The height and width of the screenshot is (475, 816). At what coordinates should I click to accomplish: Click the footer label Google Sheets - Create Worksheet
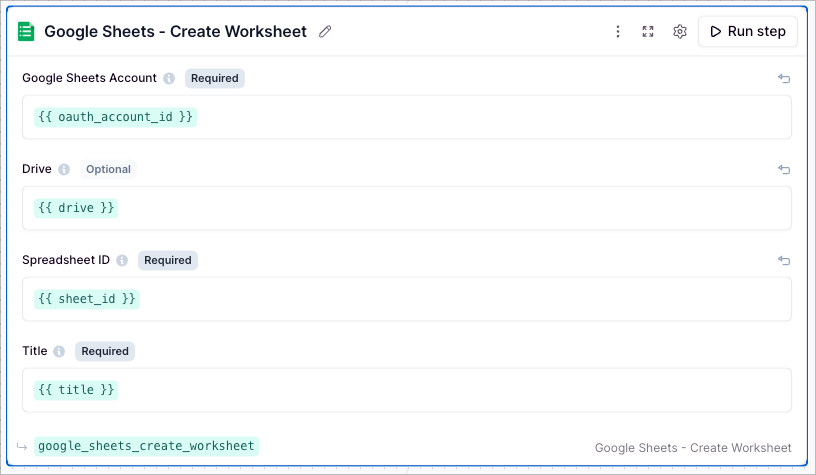point(693,448)
